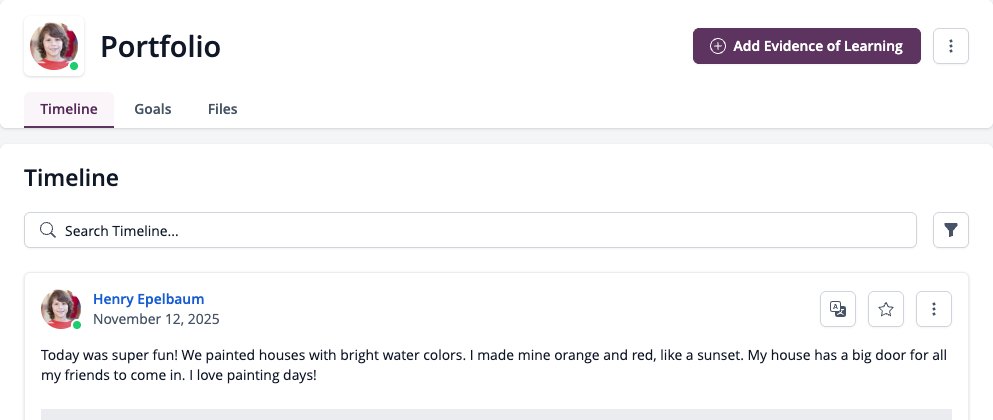Click the Portfolio page title
This screenshot has width=993, height=420.
click(x=160, y=46)
